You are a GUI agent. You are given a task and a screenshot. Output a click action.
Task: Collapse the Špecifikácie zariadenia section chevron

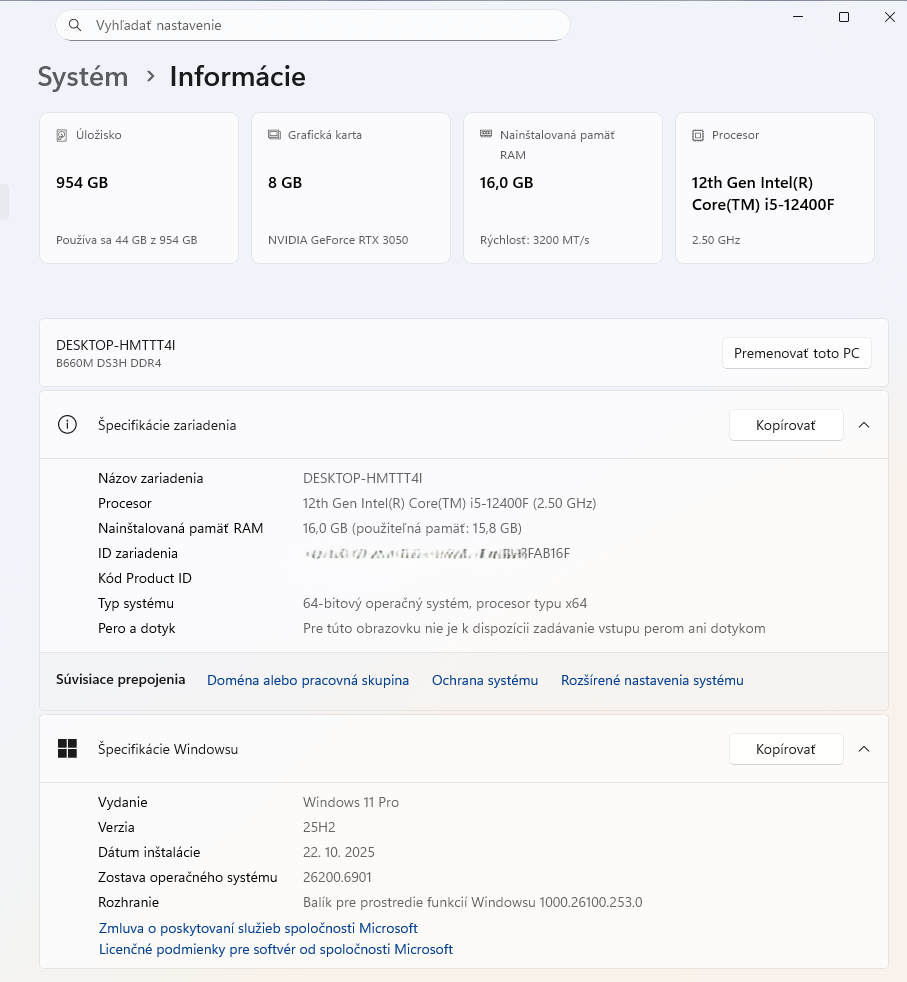[x=864, y=424]
